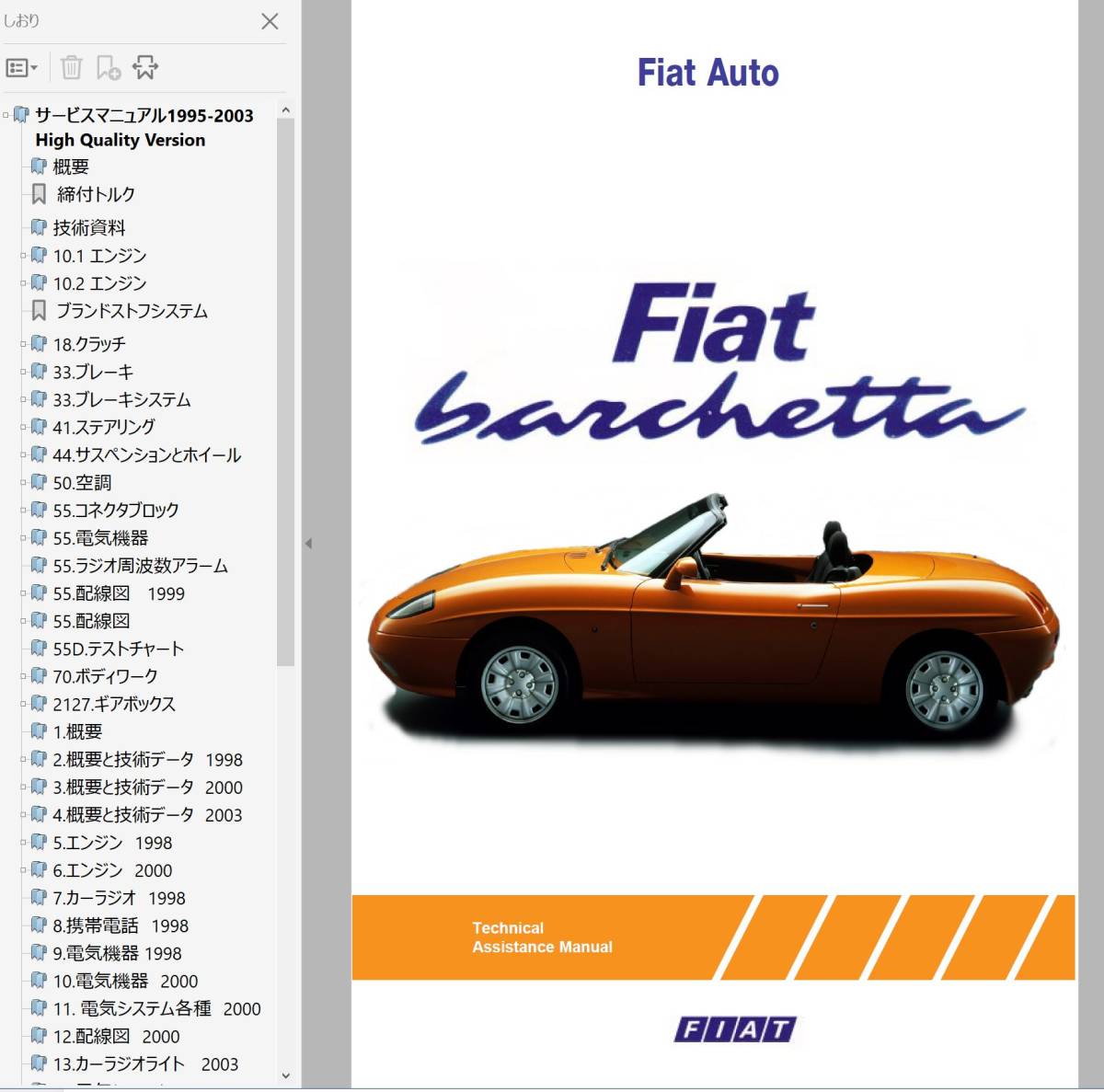Open 2.概要と技術データ 1998 bookmark

(147, 759)
